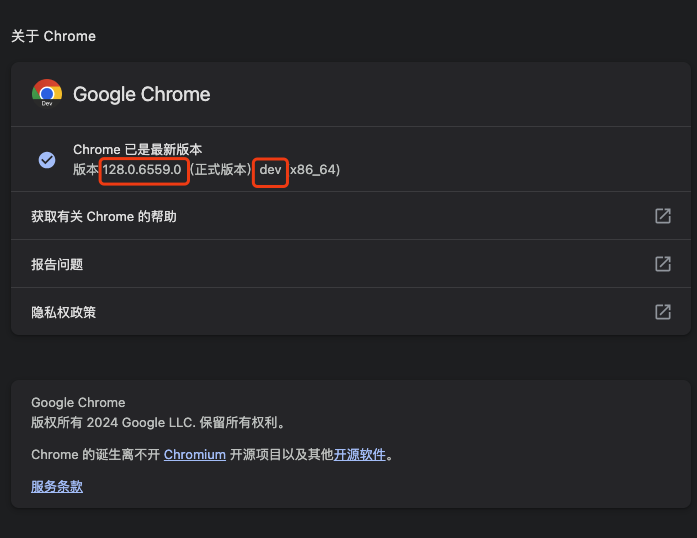Screen dimensions: 697x538
Task: Click the version number 128.0.6559.0
Action: click(142, 169)
